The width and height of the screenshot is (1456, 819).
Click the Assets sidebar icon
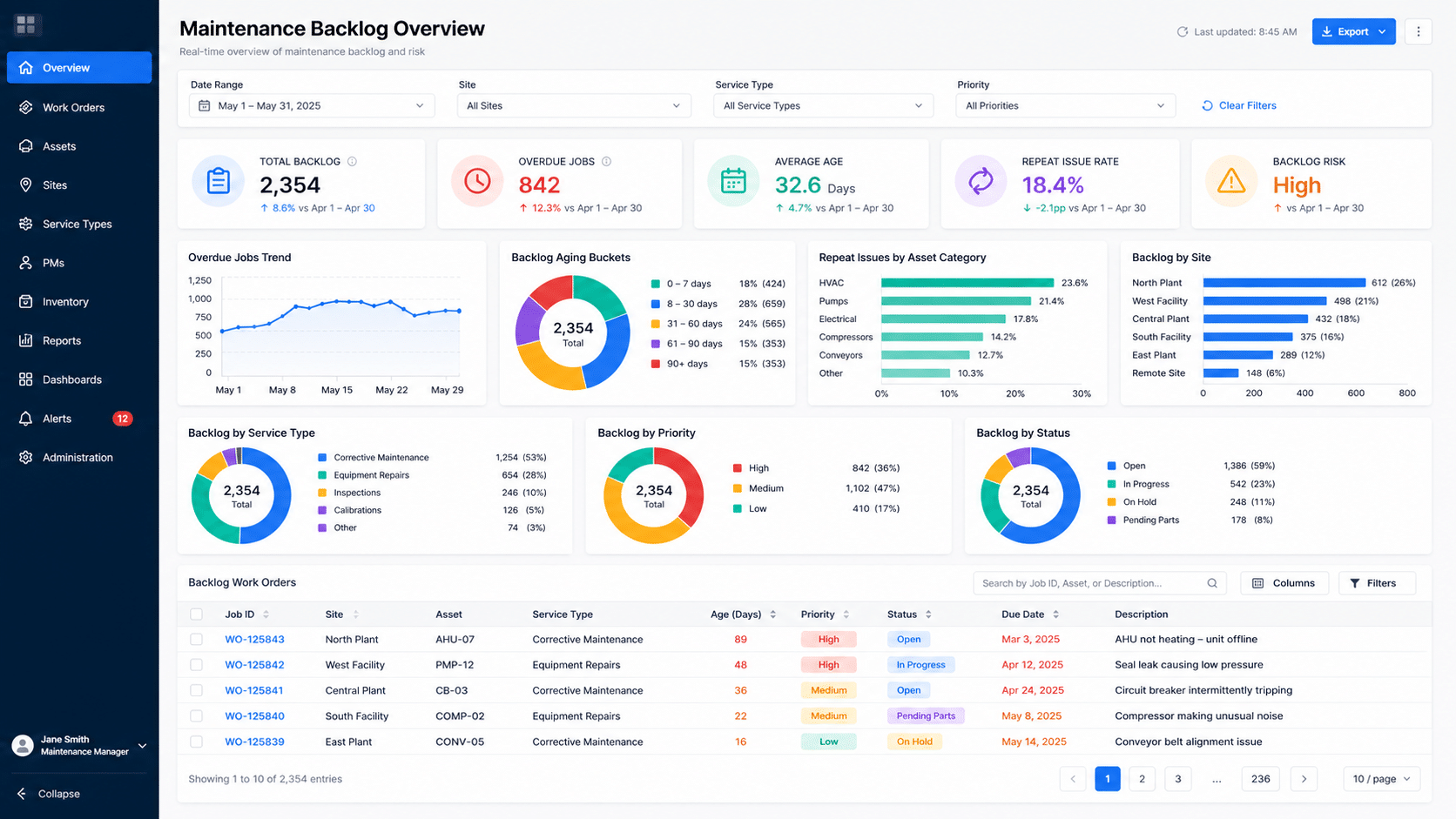(26, 146)
